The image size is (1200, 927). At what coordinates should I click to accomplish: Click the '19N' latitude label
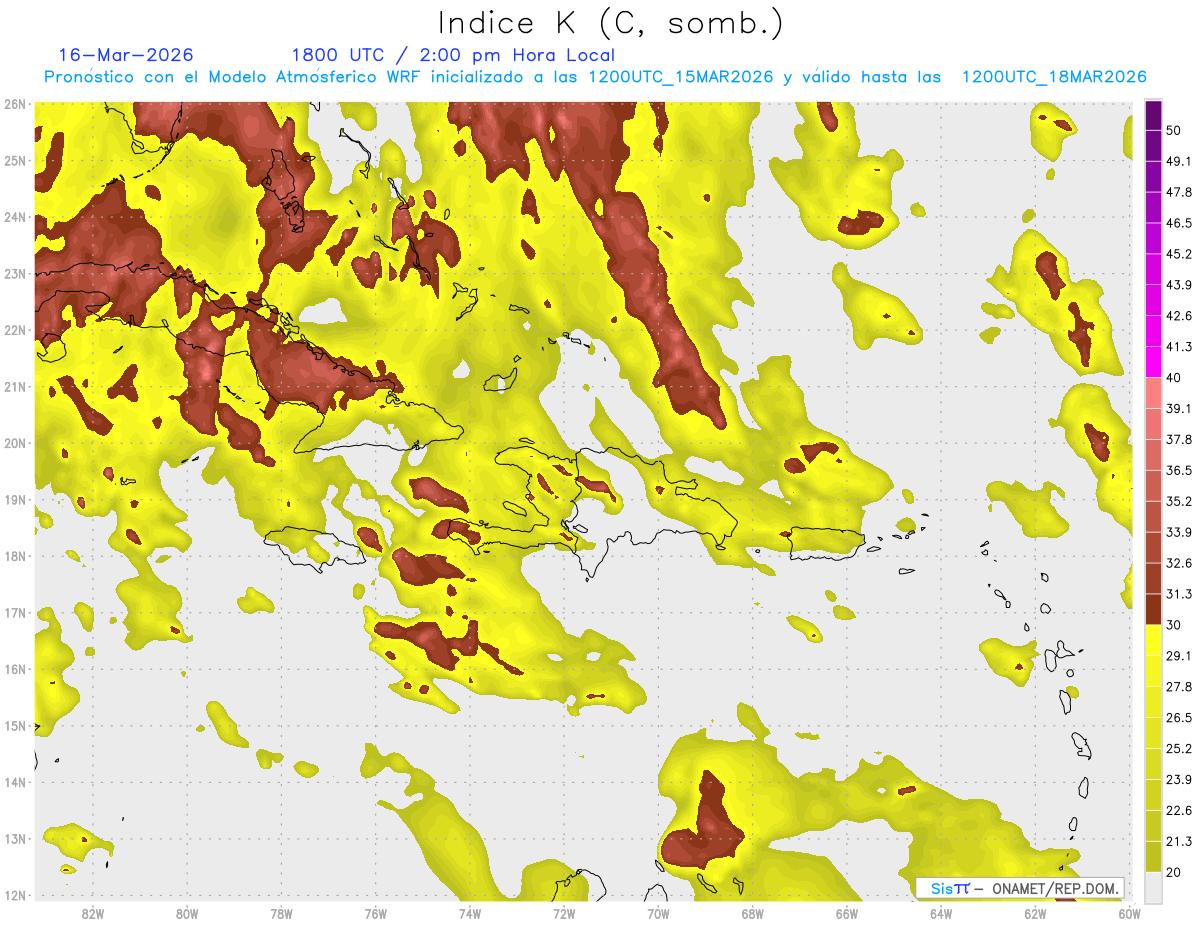[15, 500]
